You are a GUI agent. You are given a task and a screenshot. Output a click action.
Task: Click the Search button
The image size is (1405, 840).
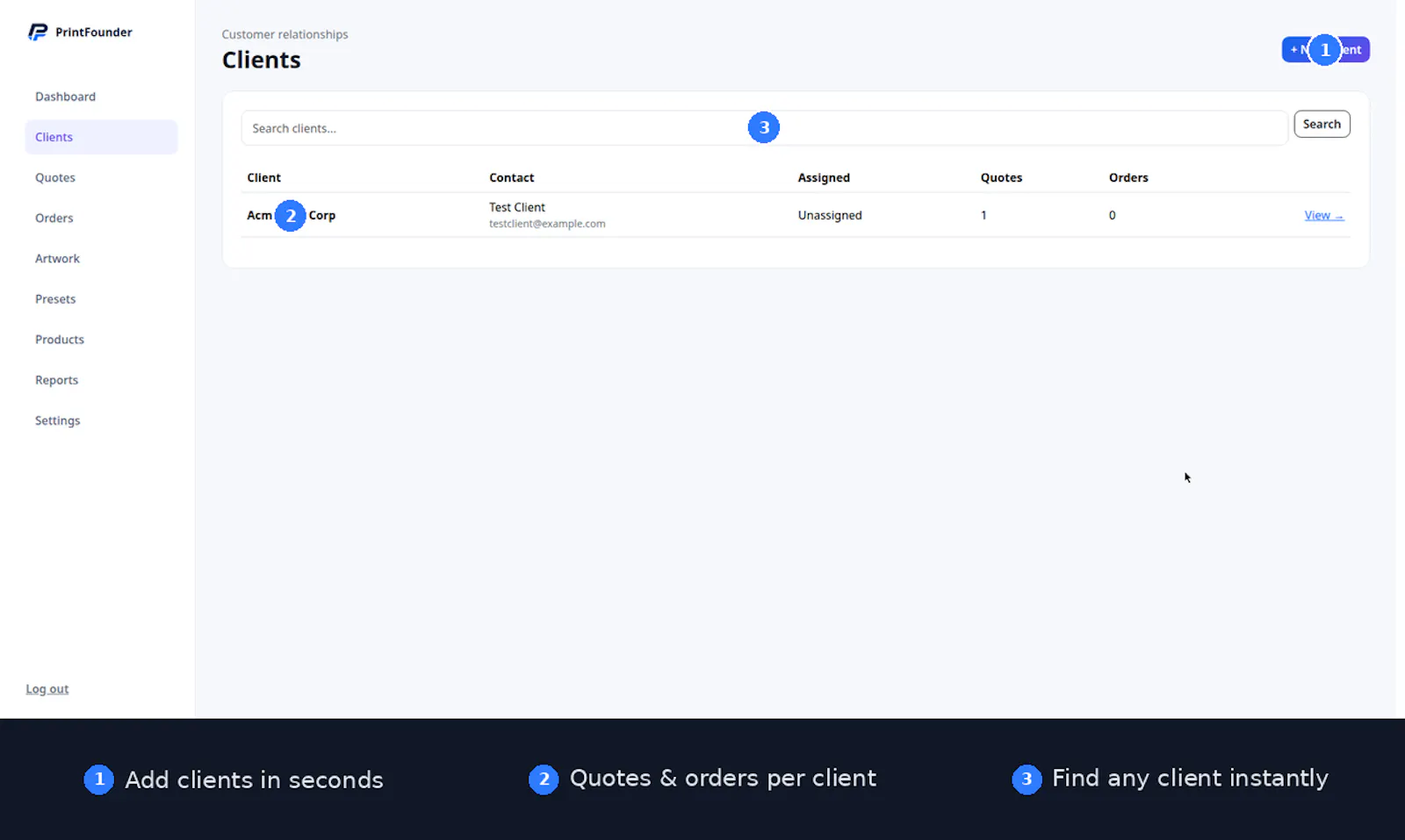click(1322, 124)
